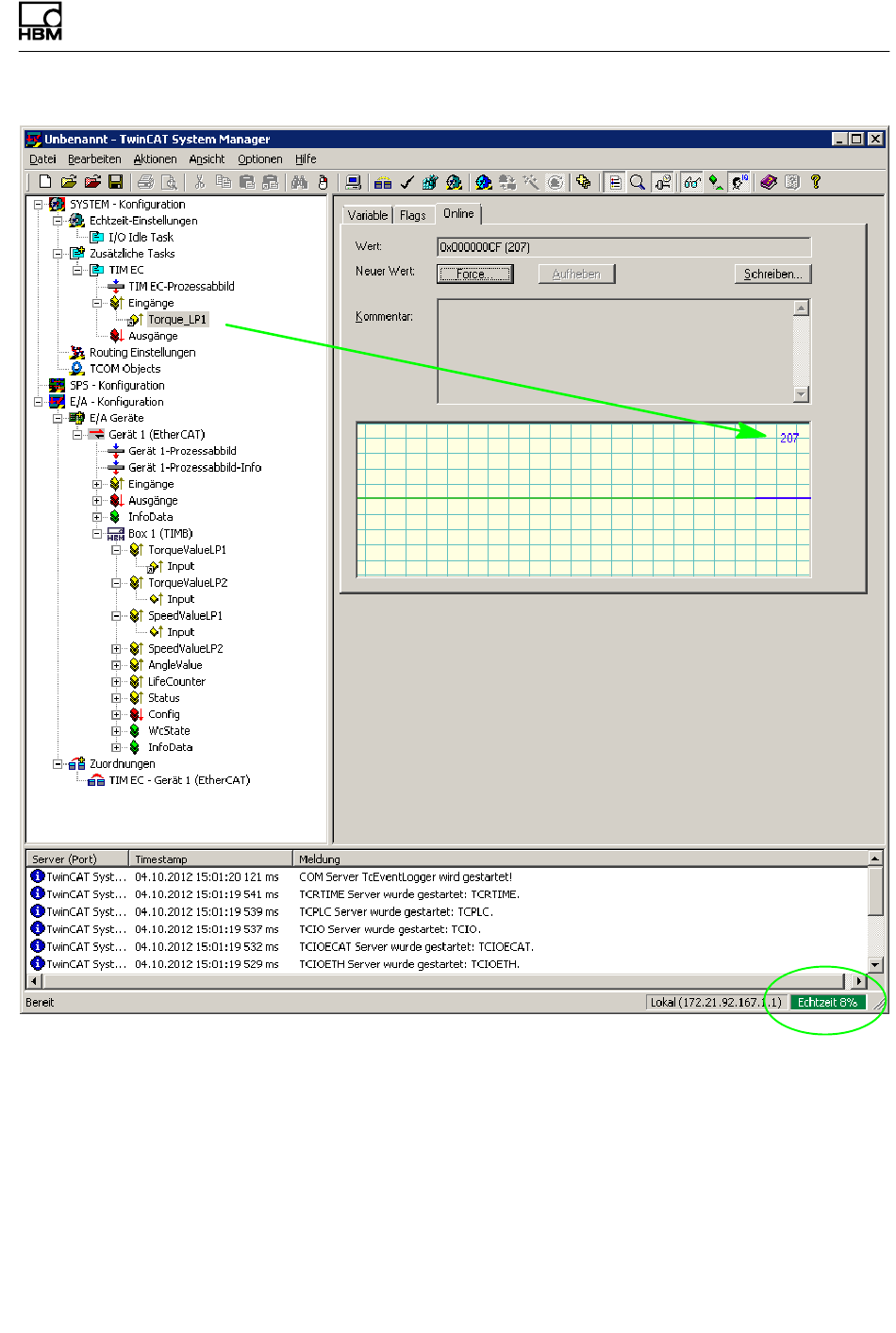Click the checkmark verify configuration icon
Viewport: 896px width, 1333px height.
(407, 182)
